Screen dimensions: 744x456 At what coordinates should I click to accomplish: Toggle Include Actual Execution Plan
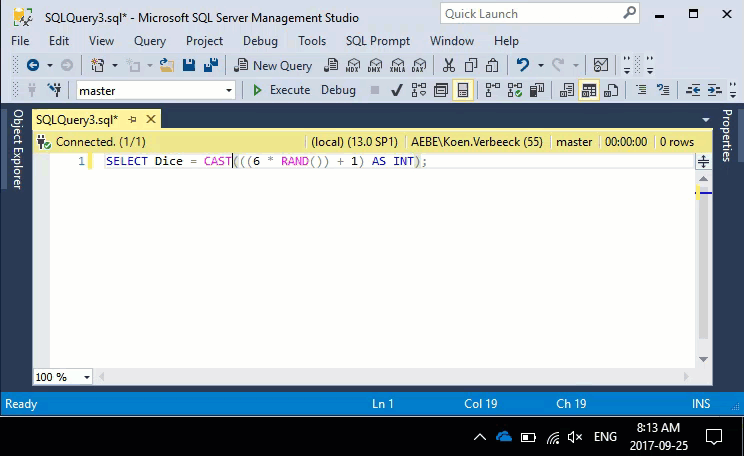click(493, 90)
